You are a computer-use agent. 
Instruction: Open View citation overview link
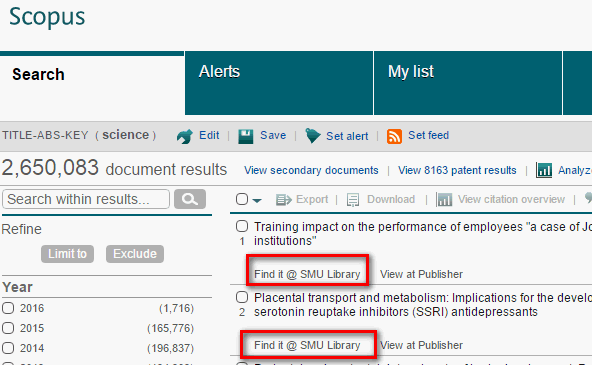tap(511, 199)
